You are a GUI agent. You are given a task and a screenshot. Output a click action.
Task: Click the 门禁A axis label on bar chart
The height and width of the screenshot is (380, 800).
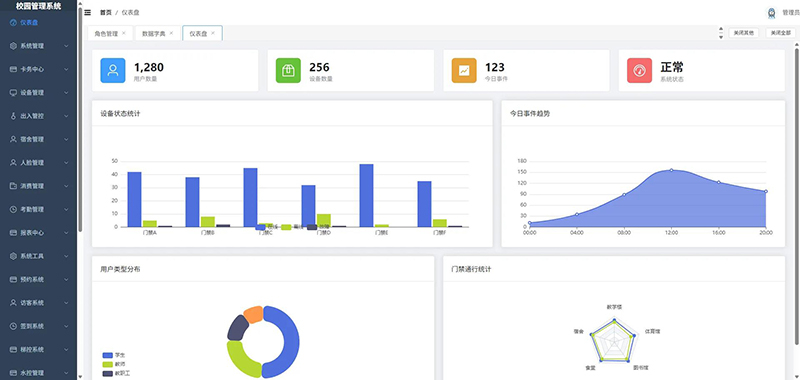(150, 233)
